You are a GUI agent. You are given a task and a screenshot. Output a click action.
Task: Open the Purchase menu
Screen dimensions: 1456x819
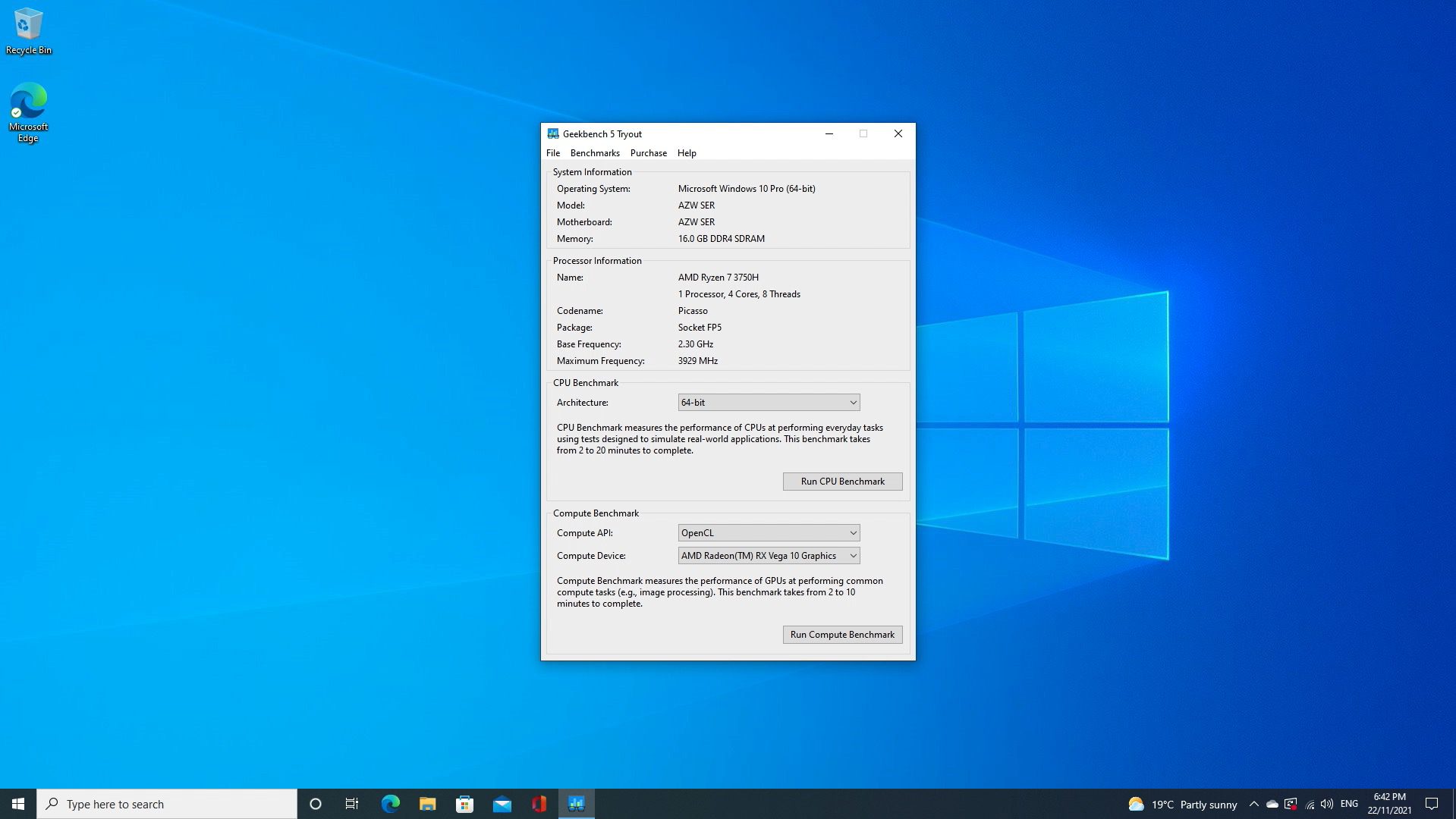click(x=648, y=153)
